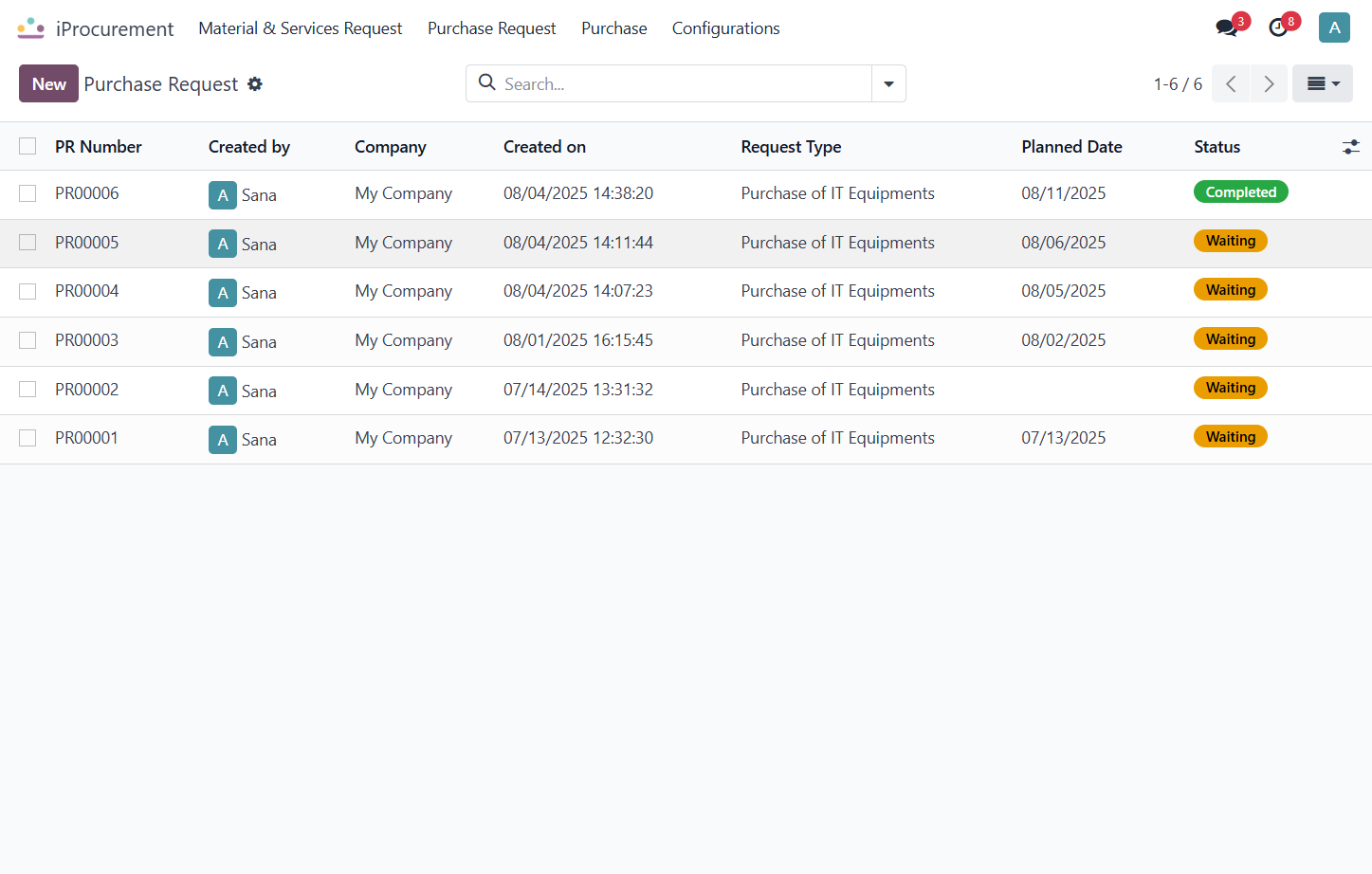Image resolution: width=1372 pixels, height=874 pixels.
Task: Check the box for PR00004
Action: point(27,291)
